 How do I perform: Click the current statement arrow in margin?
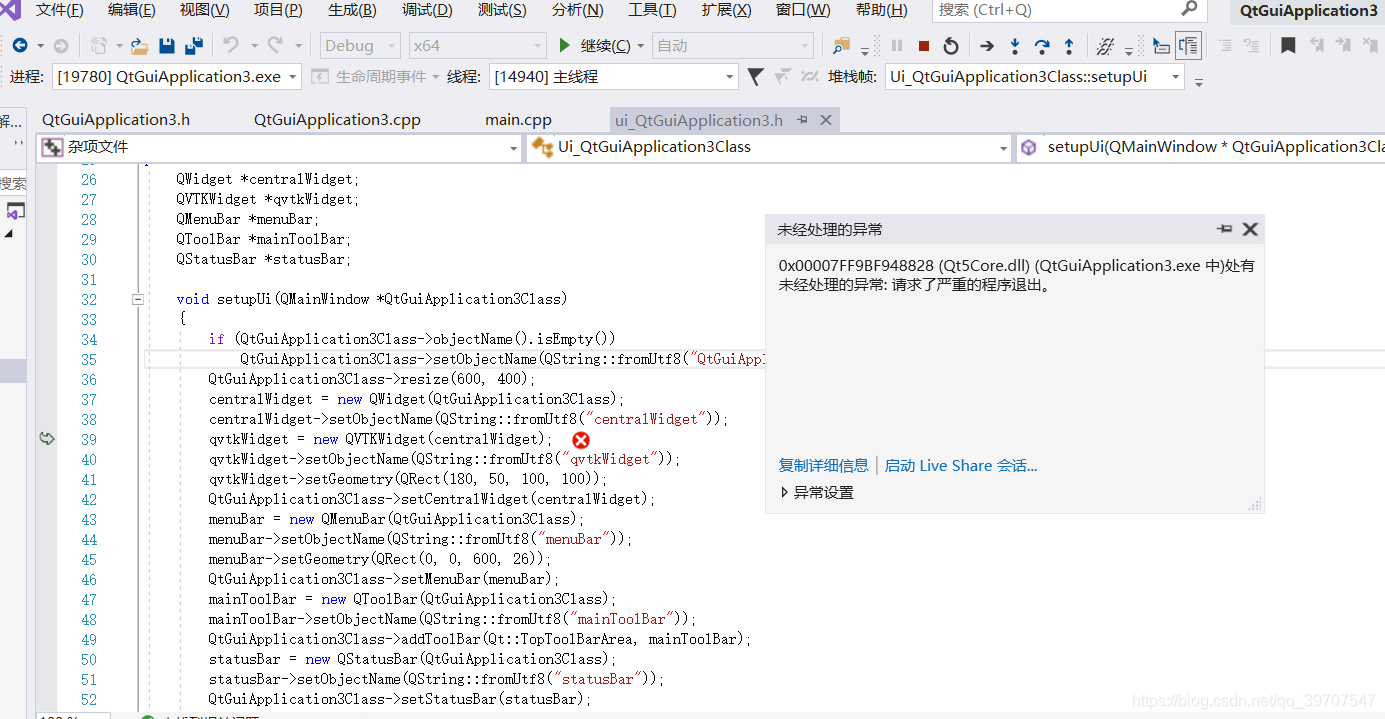[47, 438]
